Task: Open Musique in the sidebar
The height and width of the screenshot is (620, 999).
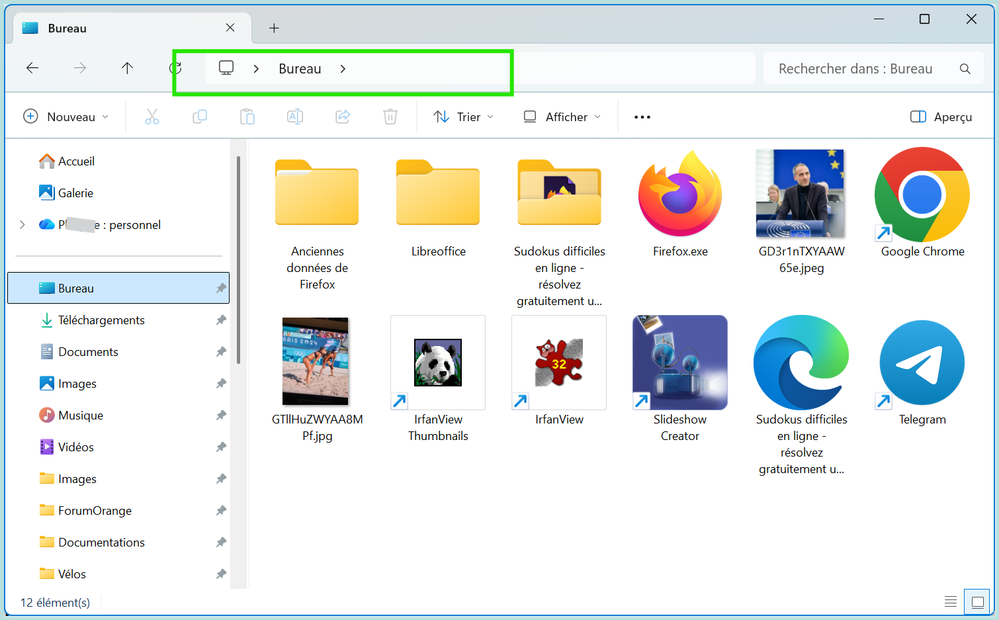Action: tap(71, 415)
